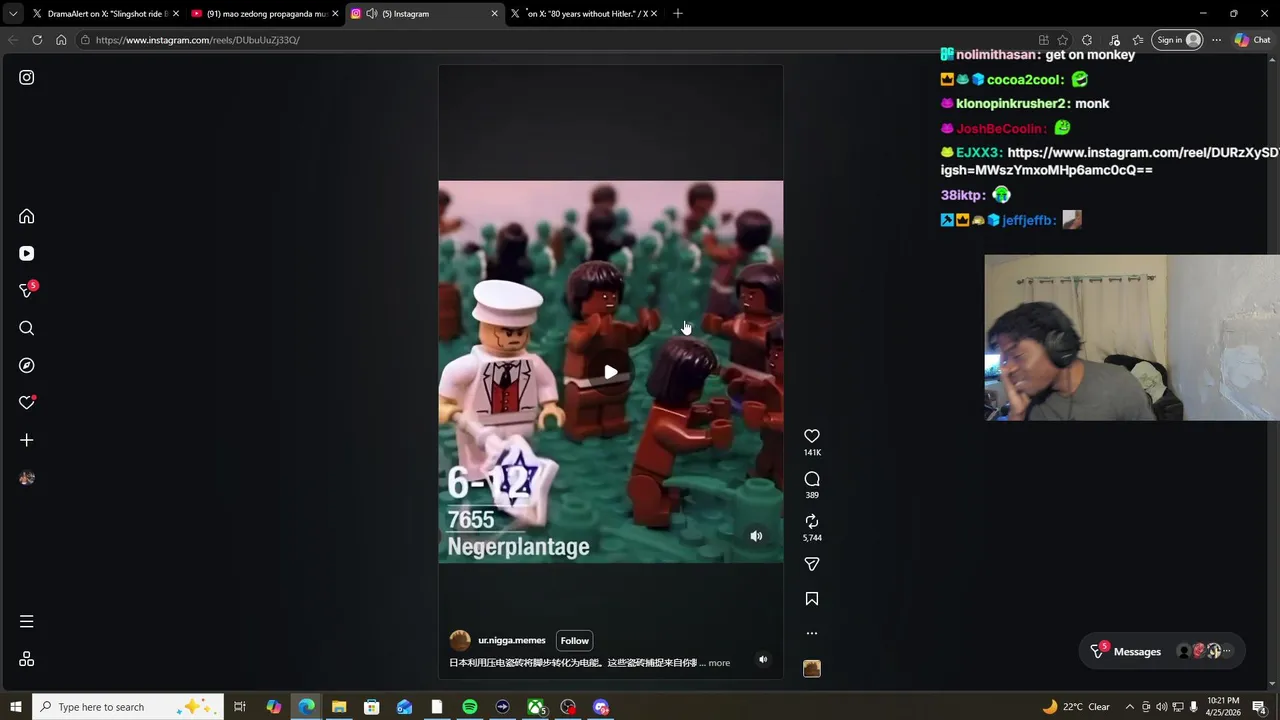Save the reel with bookmark icon
This screenshot has width=1280, height=720.
coord(812,599)
